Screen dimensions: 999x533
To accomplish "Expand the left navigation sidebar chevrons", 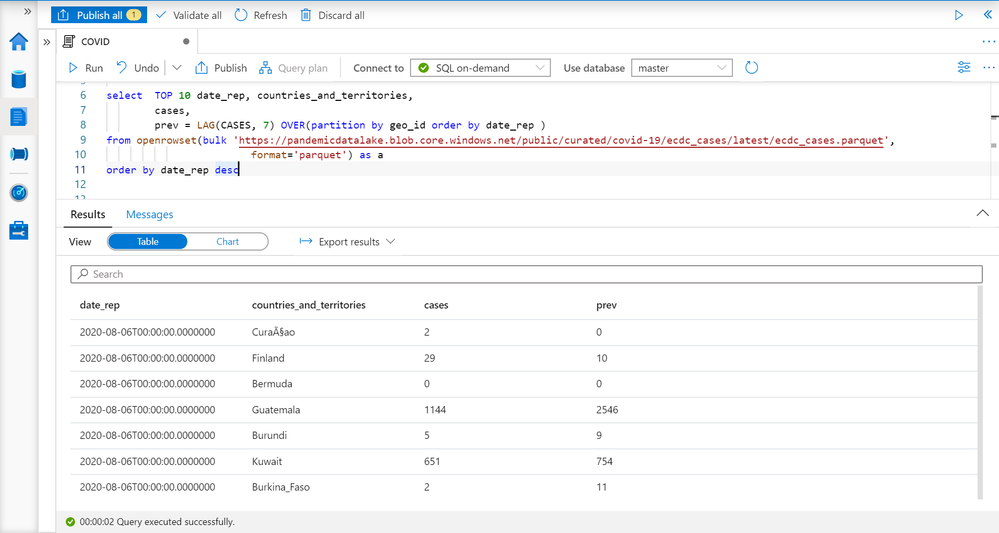I will 27,11.
